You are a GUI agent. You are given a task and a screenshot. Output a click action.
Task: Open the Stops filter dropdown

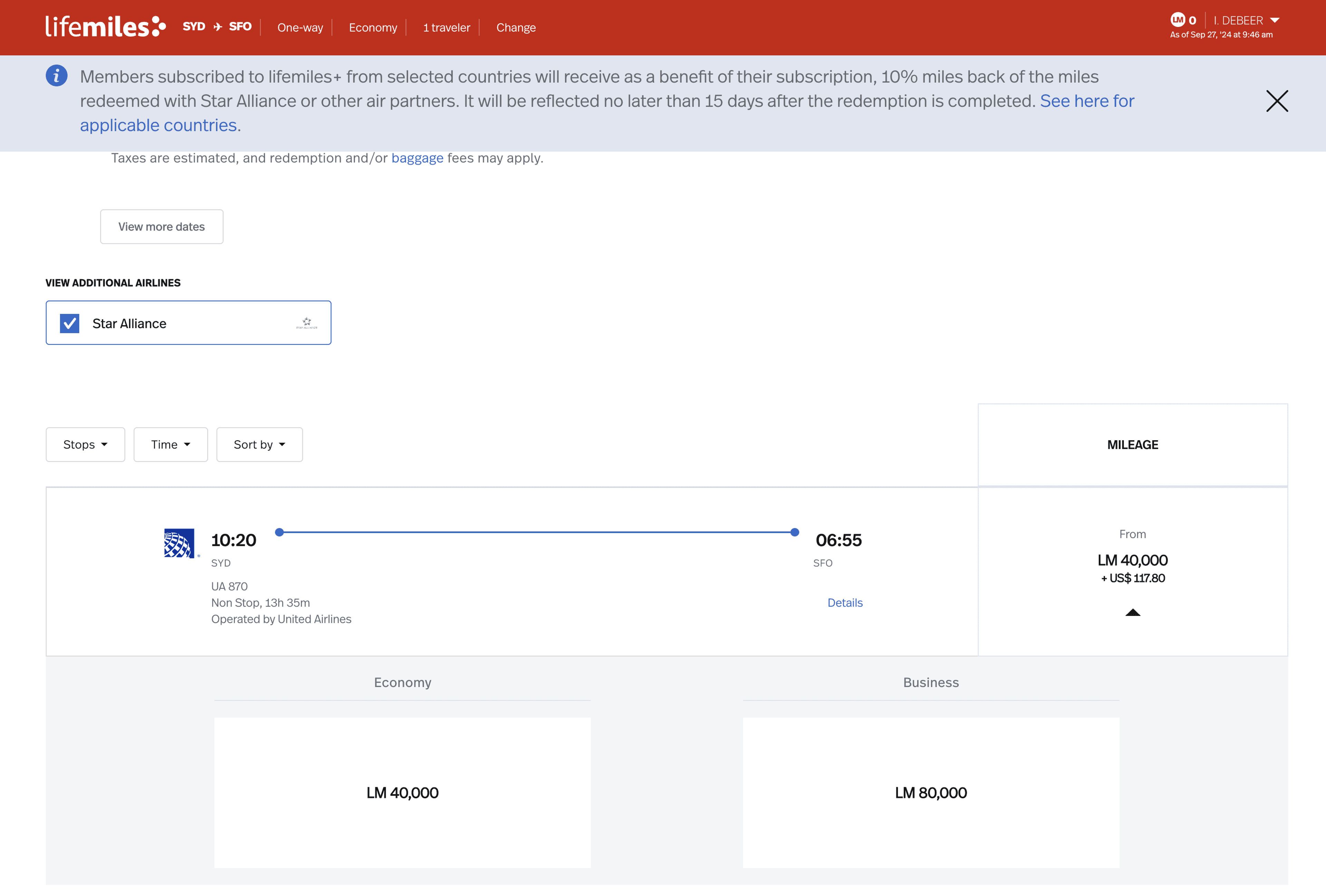(86, 444)
